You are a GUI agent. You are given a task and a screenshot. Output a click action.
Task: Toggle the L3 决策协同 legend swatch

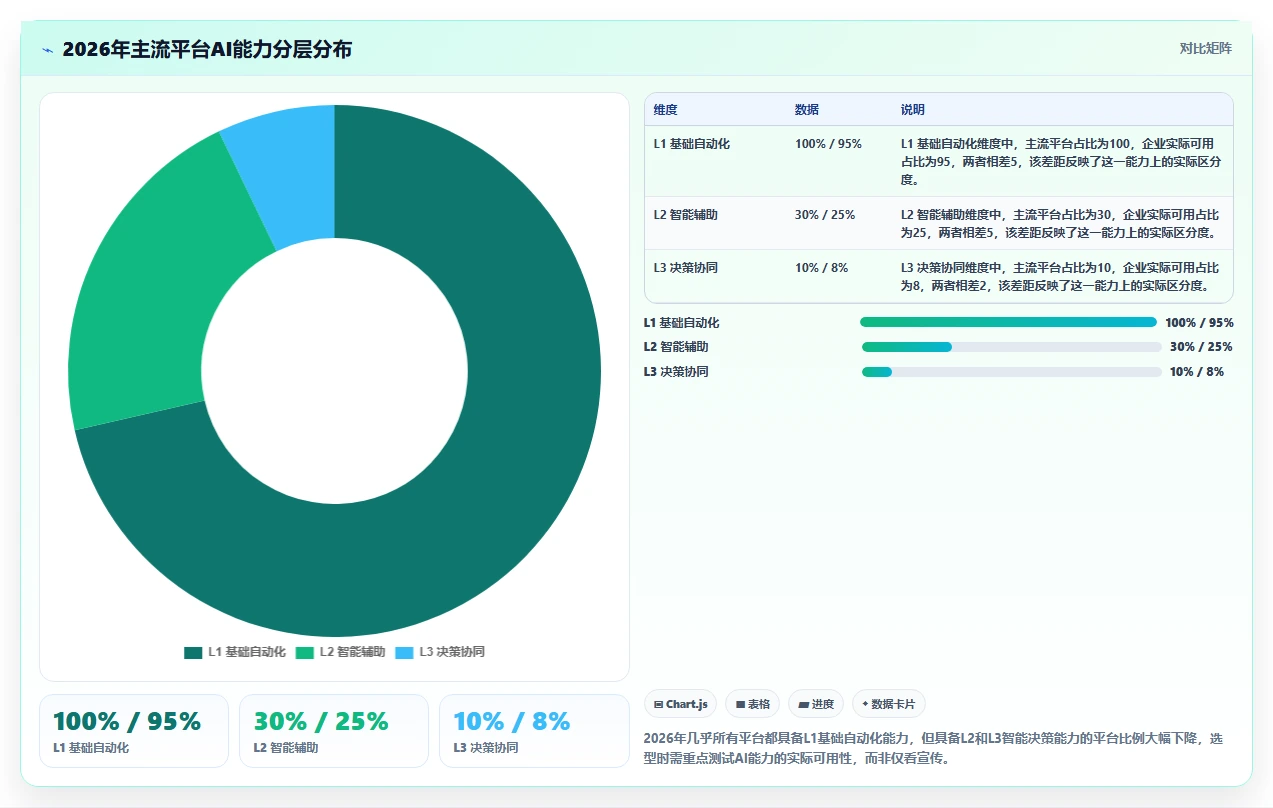click(404, 652)
